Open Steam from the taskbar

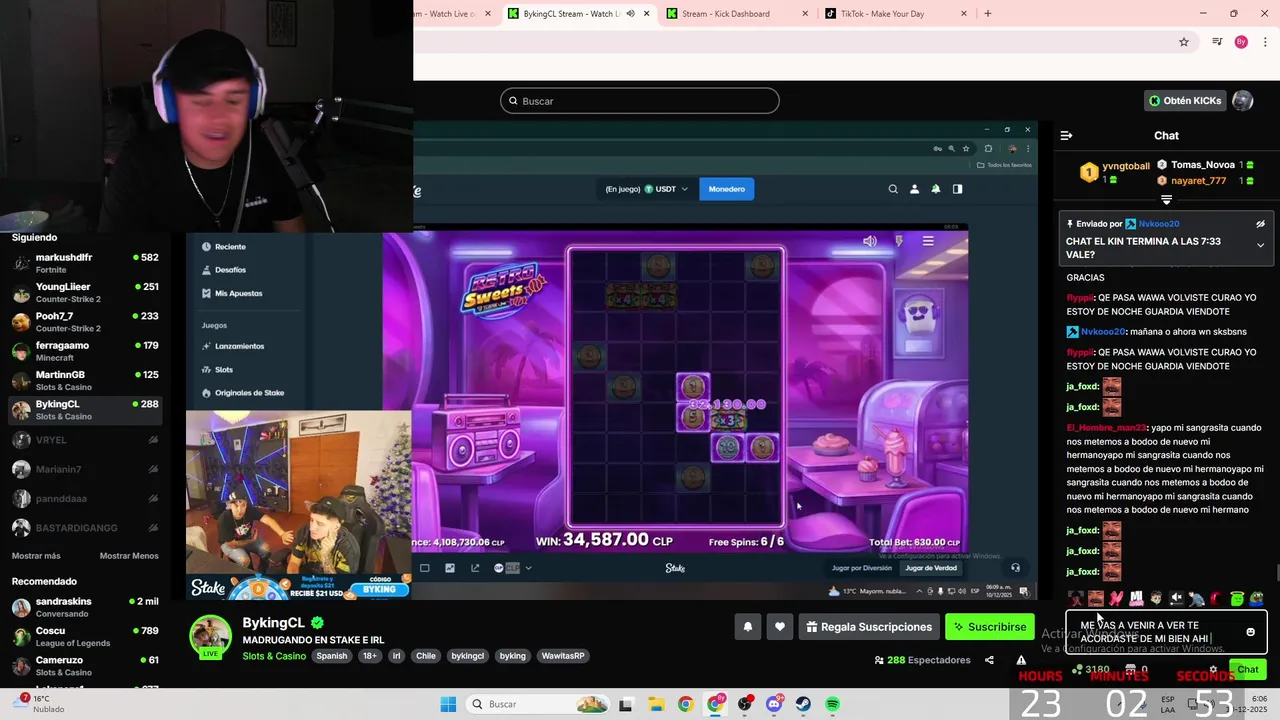(803, 704)
